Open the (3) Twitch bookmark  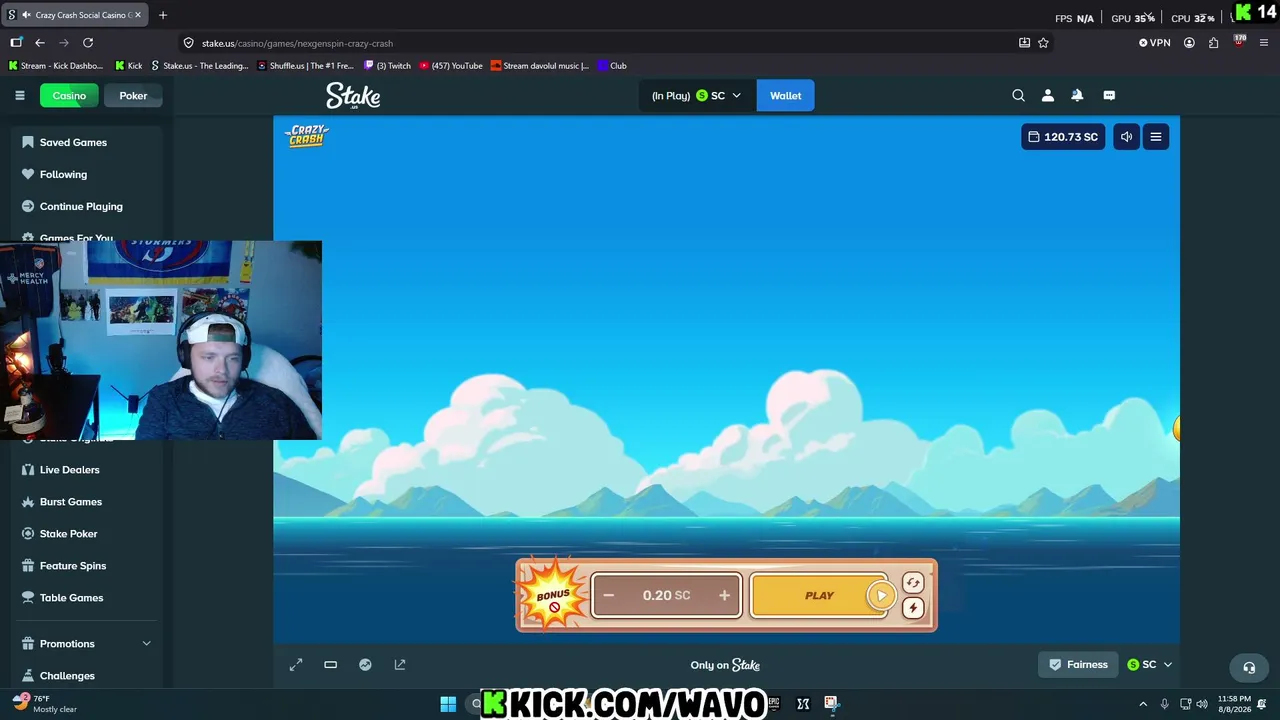(387, 66)
